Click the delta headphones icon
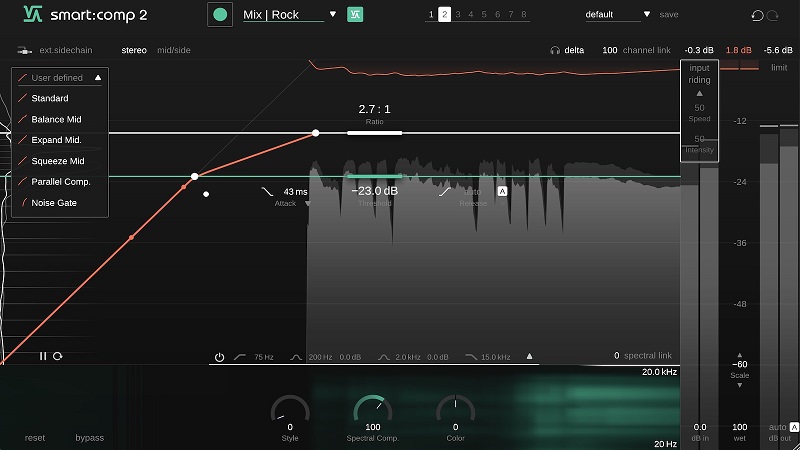Viewport: 800px width, 450px height. point(555,50)
